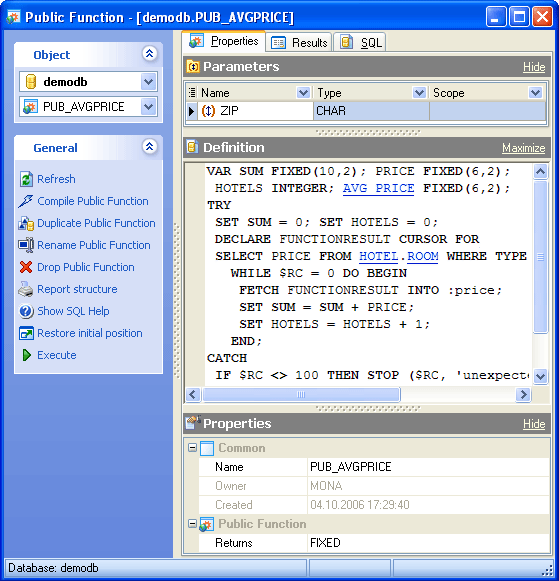Image resolution: width=559 pixels, height=581 pixels.
Task: Collapse the Public Function properties group
Action: [x=192, y=524]
